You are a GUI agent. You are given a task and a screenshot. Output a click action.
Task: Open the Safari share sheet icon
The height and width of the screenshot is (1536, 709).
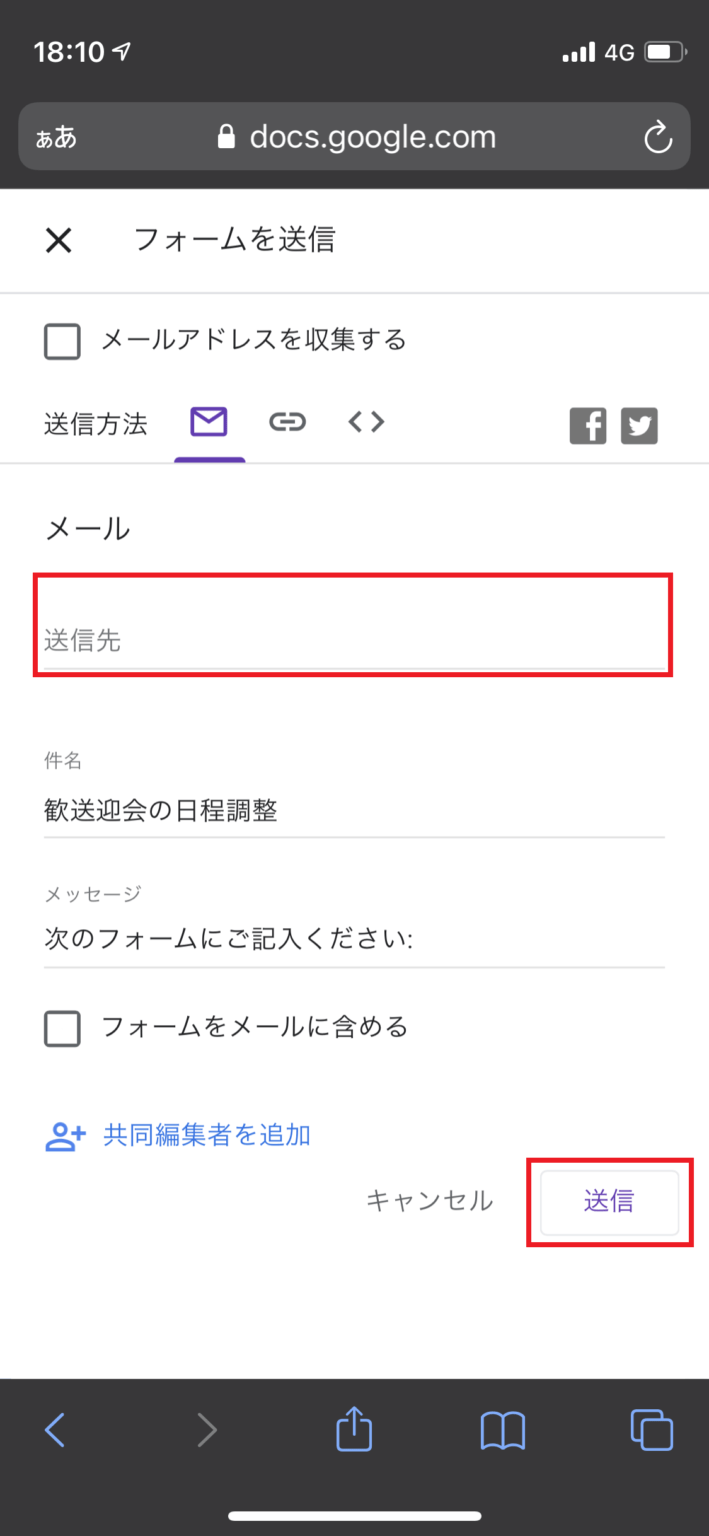[353, 1430]
